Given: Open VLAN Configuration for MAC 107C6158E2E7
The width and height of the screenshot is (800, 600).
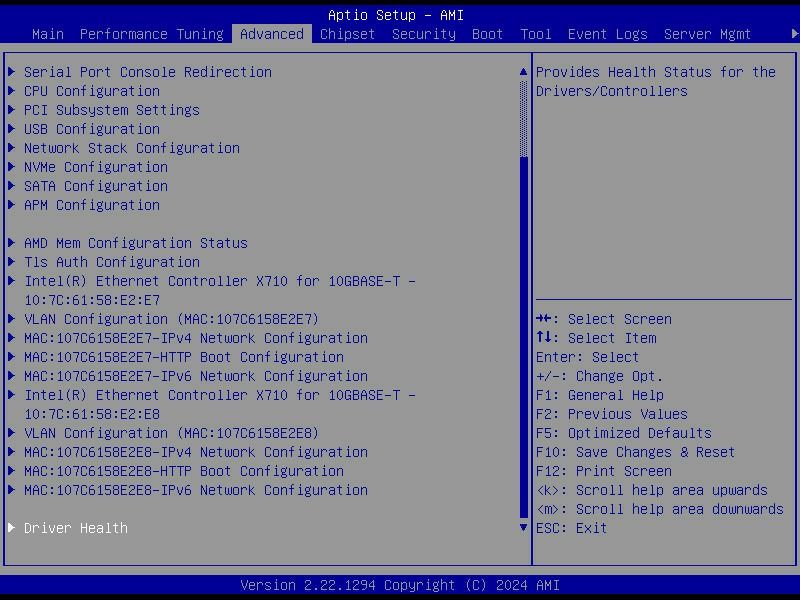Looking at the screenshot, I should point(171,319).
